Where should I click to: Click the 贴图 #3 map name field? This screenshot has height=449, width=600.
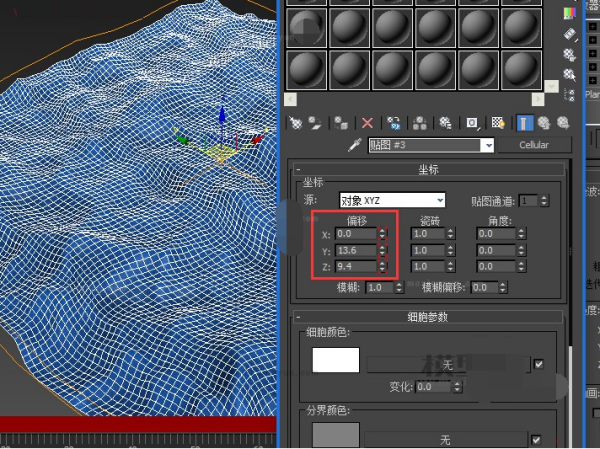(425, 145)
